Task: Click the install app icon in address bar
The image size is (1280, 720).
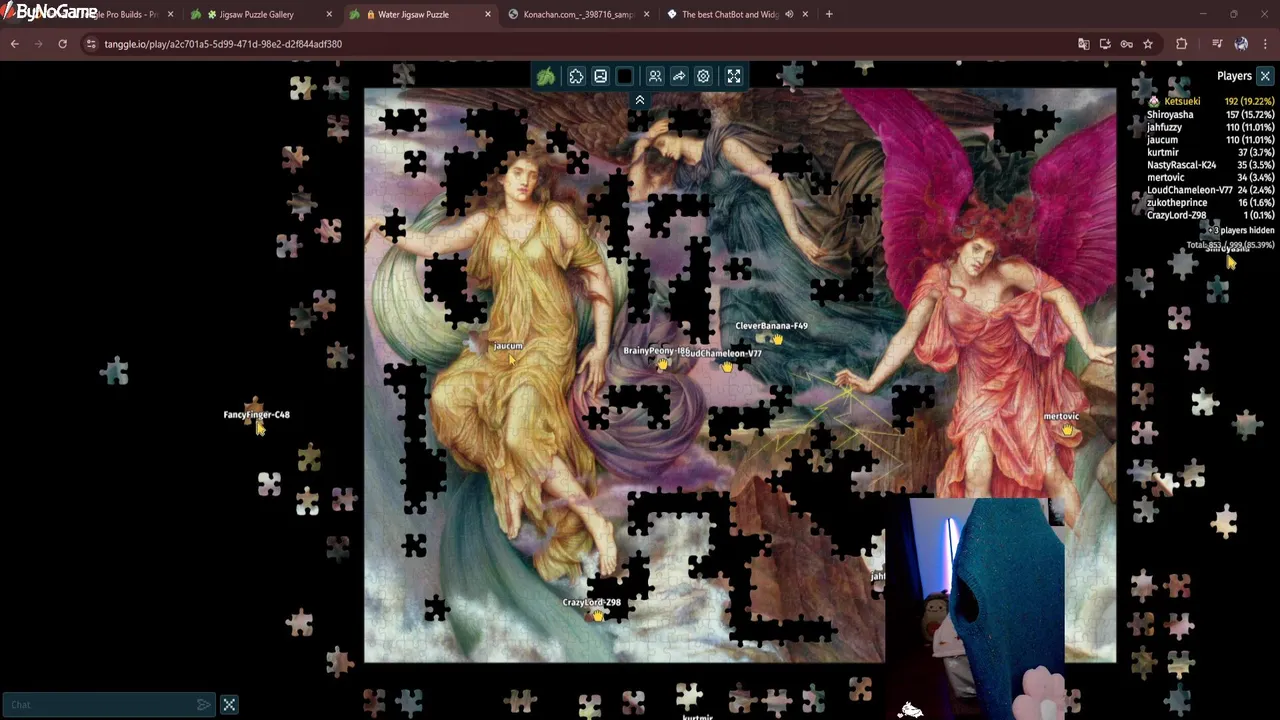Action: (x=1105, y=44)
